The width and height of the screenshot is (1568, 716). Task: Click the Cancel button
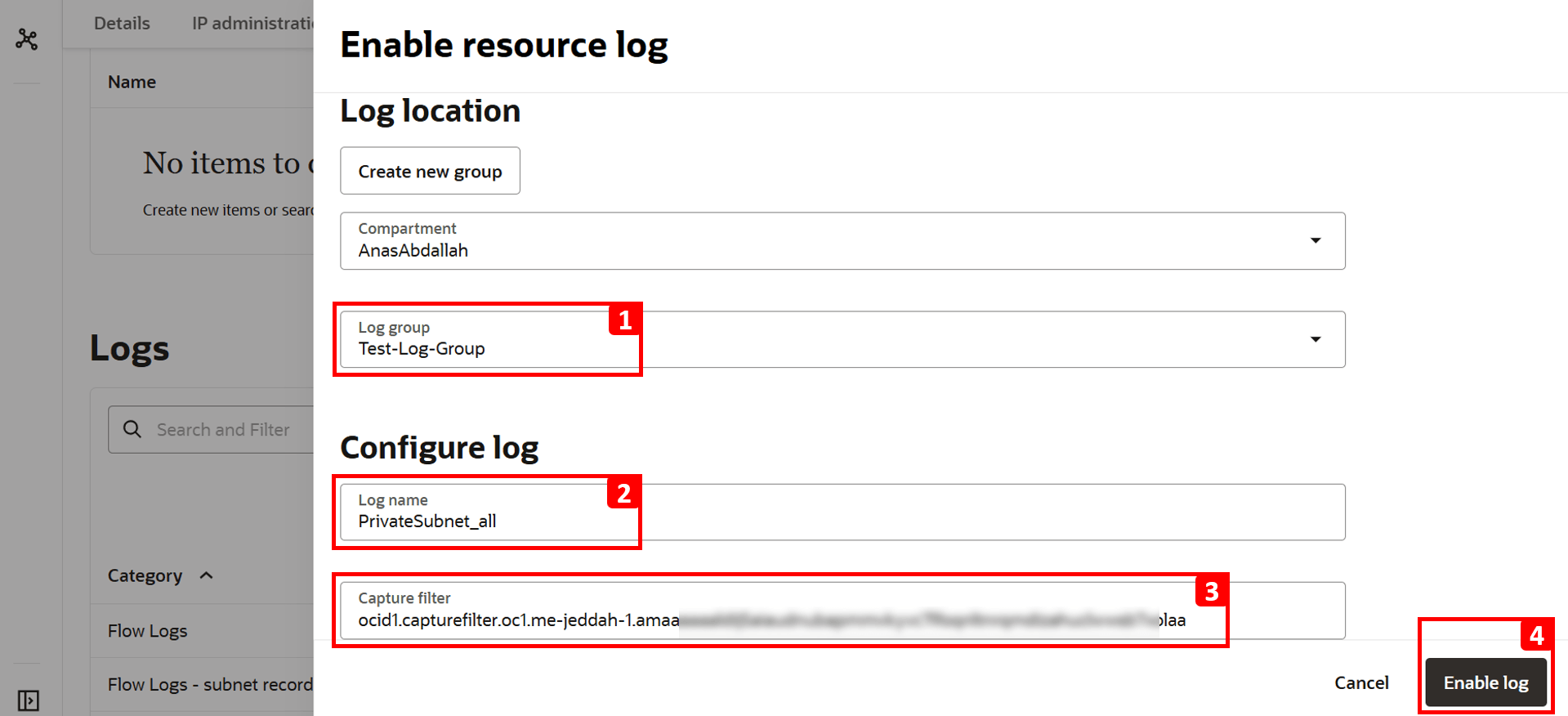pyautogui.click(x=1361, y=682)
